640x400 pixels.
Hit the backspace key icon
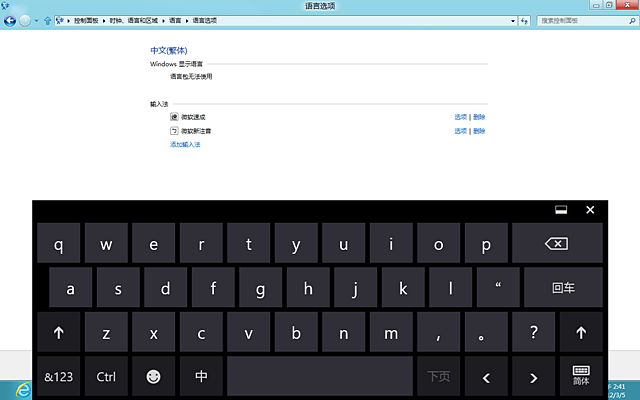557,243
